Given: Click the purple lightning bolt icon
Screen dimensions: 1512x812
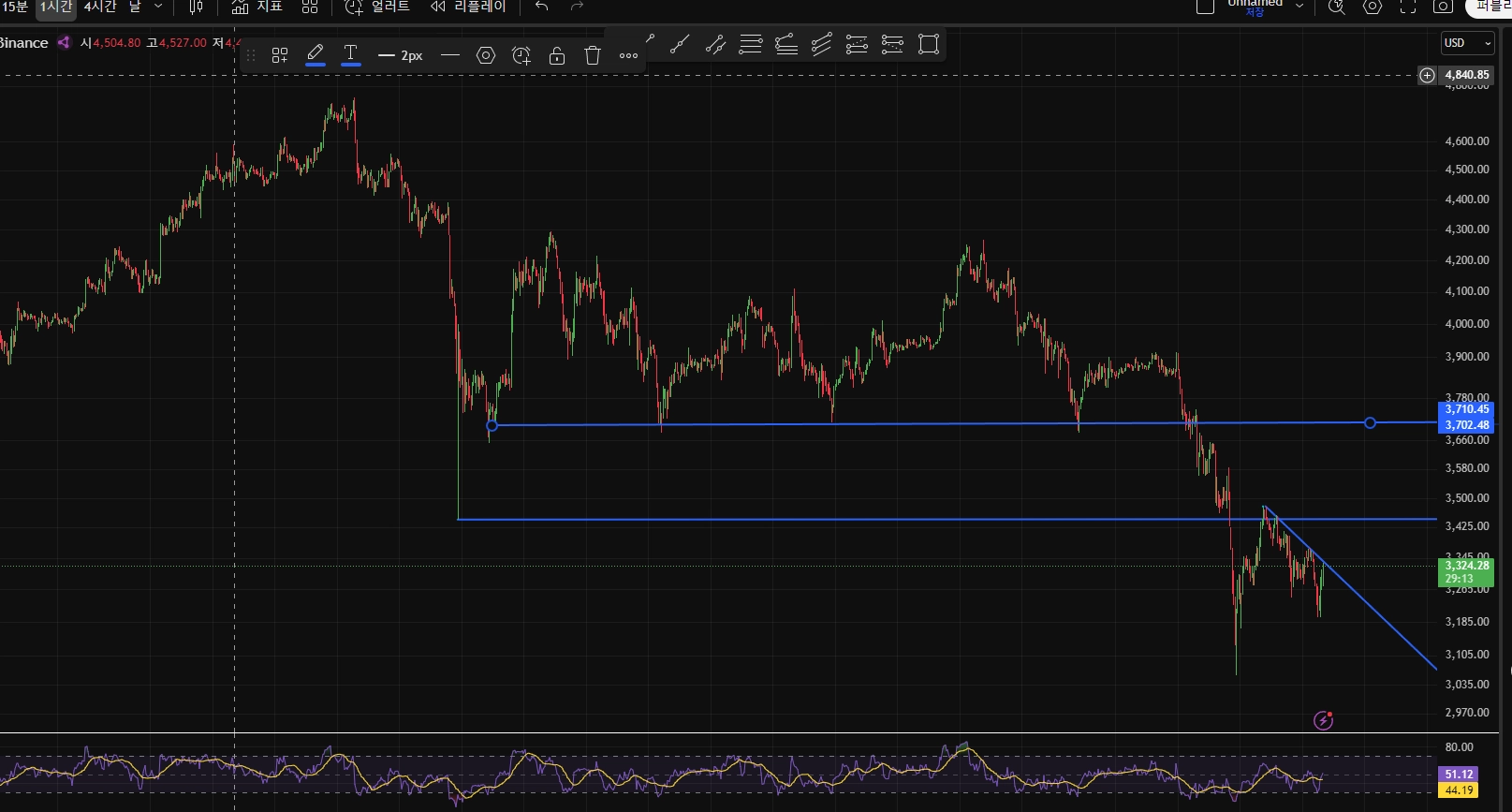Looking at the screenshot, I should (x=1323, y=720).
